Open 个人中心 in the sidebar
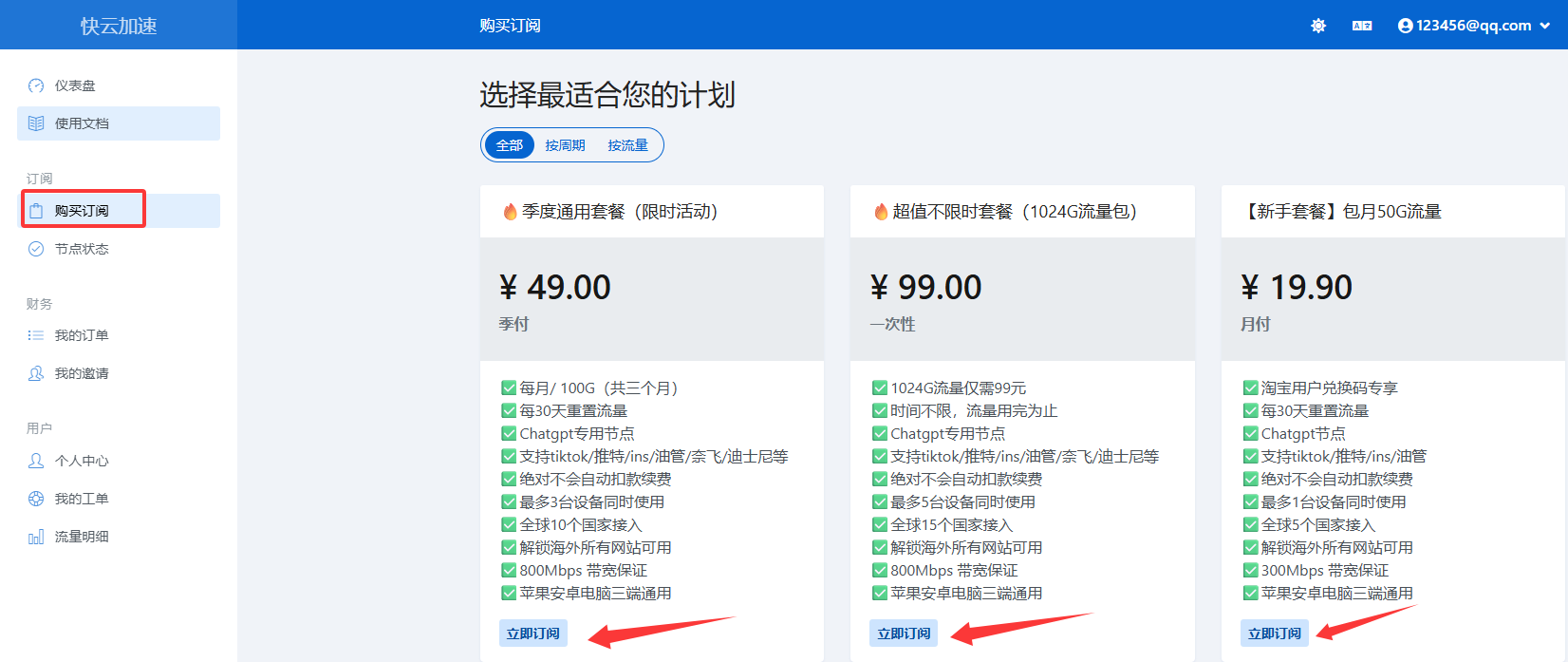 [119, 461]
